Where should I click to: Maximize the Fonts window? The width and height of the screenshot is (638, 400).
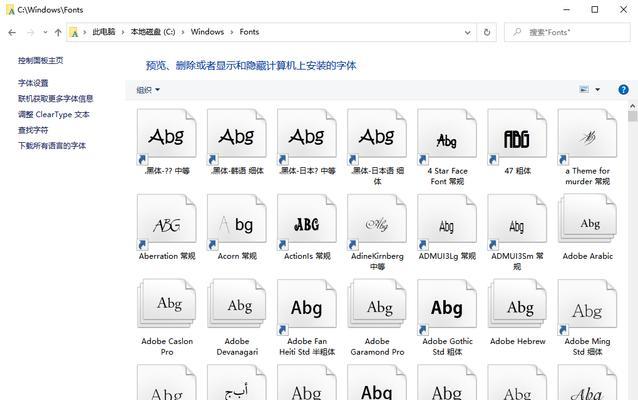point(594,9)
